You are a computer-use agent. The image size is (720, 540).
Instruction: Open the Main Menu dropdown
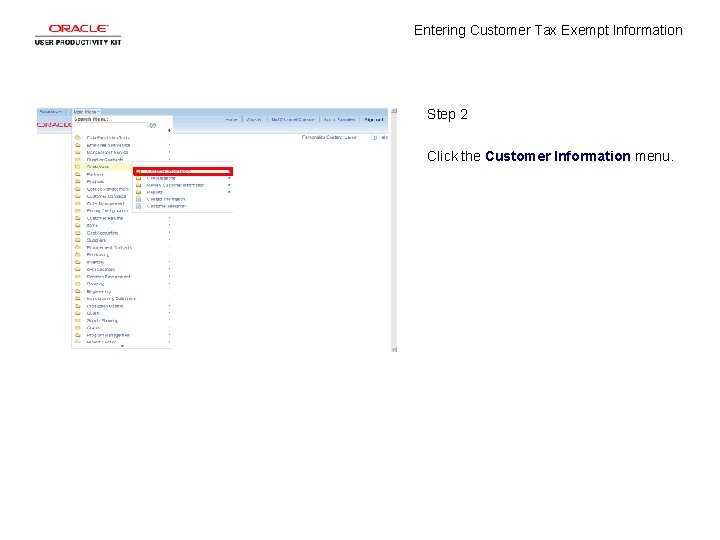pyautogui.click(x=86, y=112)
